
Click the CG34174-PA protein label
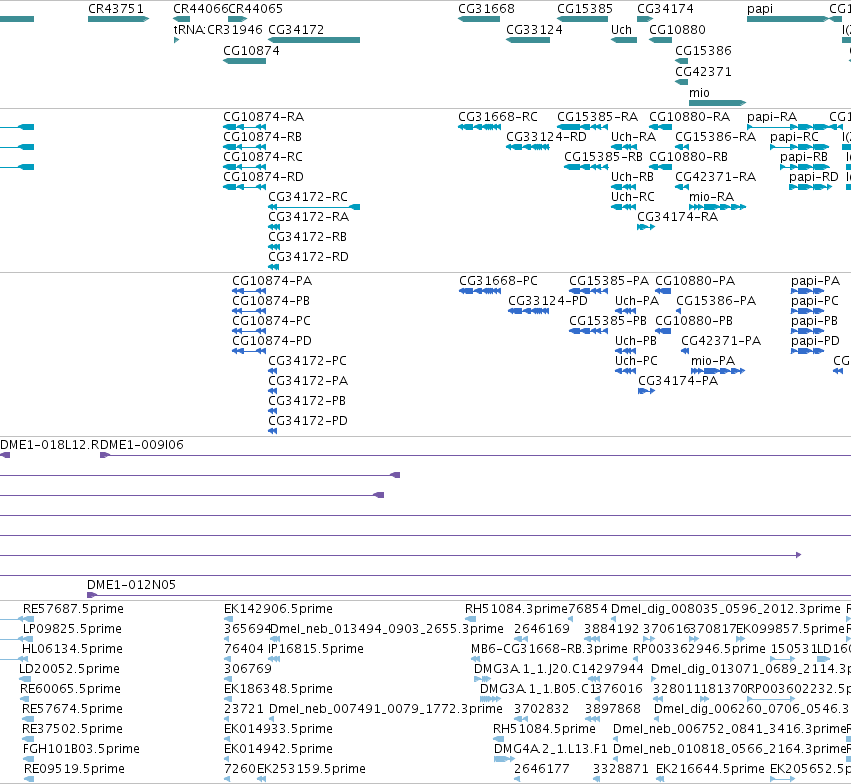(678, 381)
